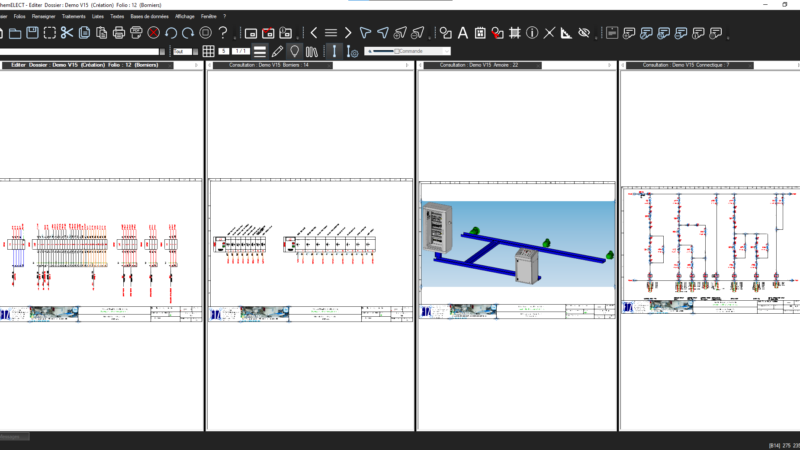Click the set-square measuring tool icon
The image size is (800, 450).
[x=566, y=33]
